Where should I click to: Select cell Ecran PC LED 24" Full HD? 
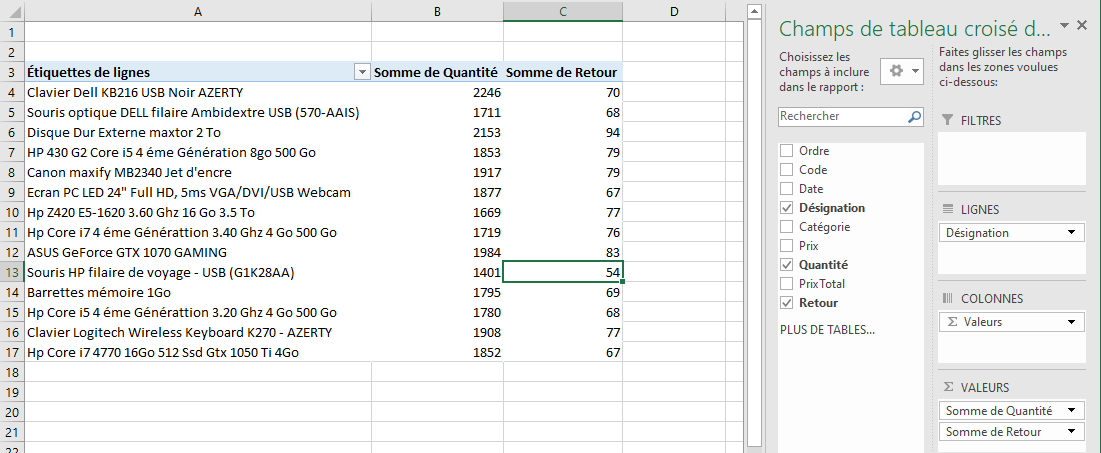pos(198,192)
